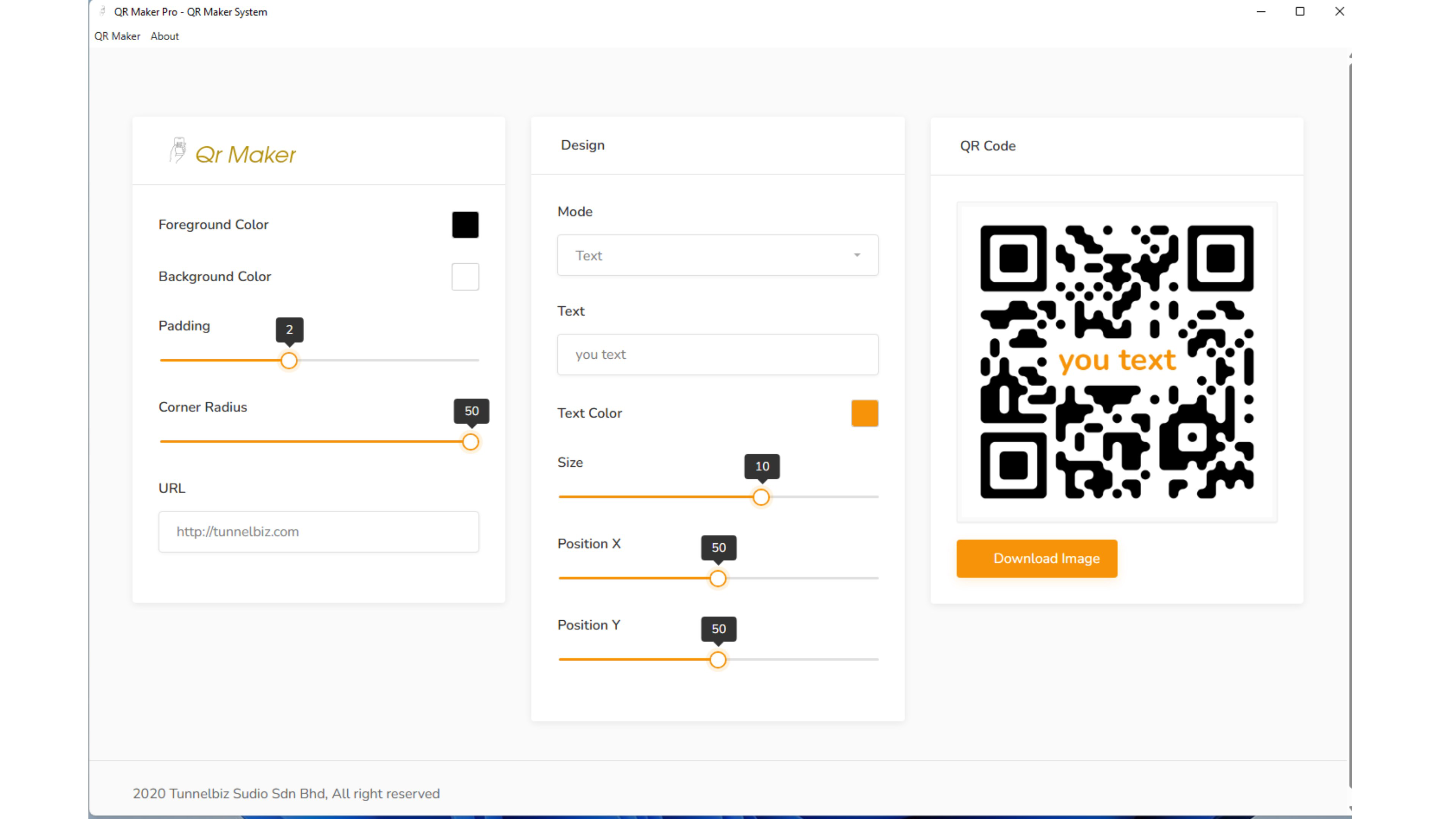Click the Position Y slider handle
The height and width of the screenshot is (819, 1456).
(x=718, y=660)
